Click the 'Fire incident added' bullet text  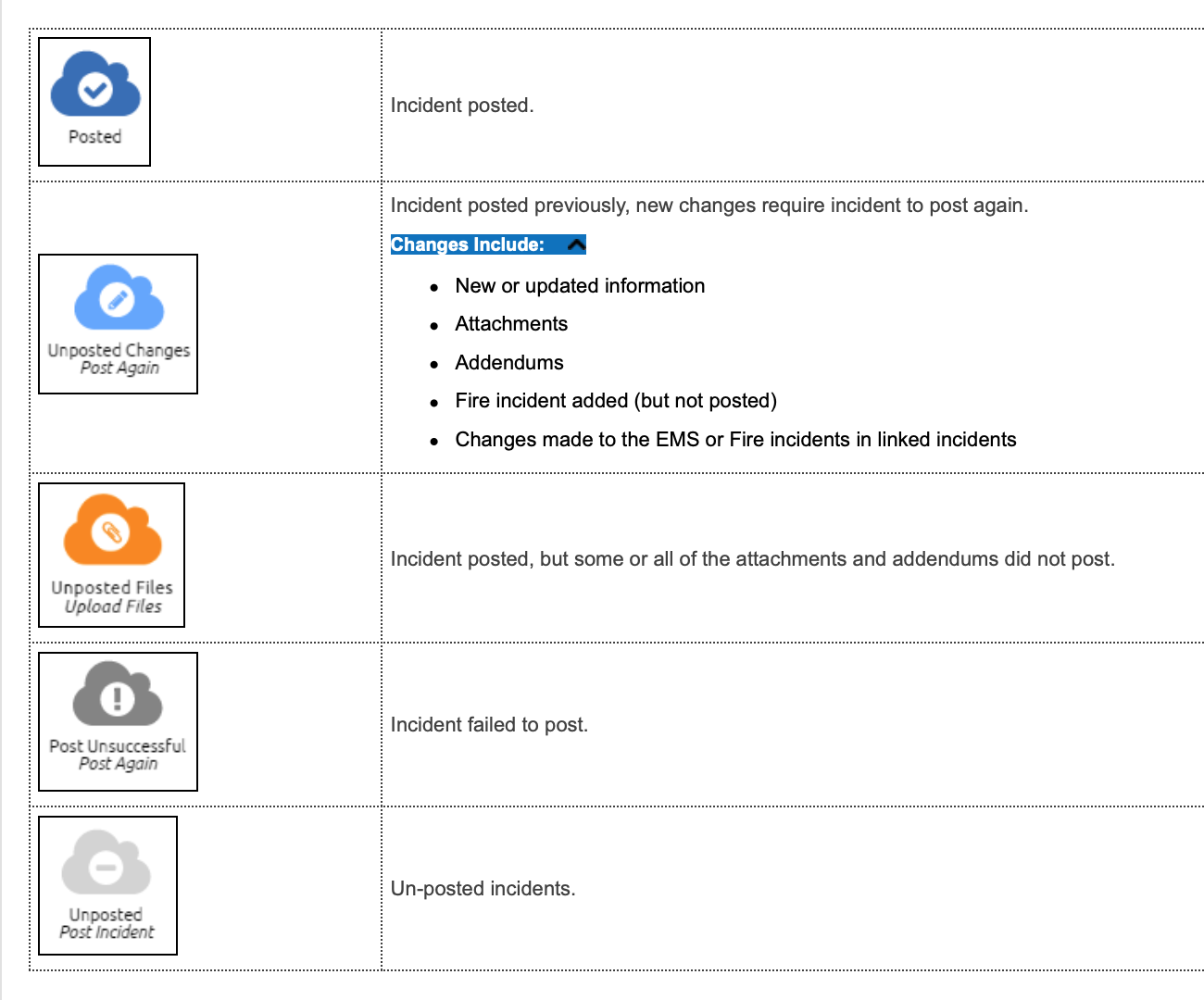[616, 401]
